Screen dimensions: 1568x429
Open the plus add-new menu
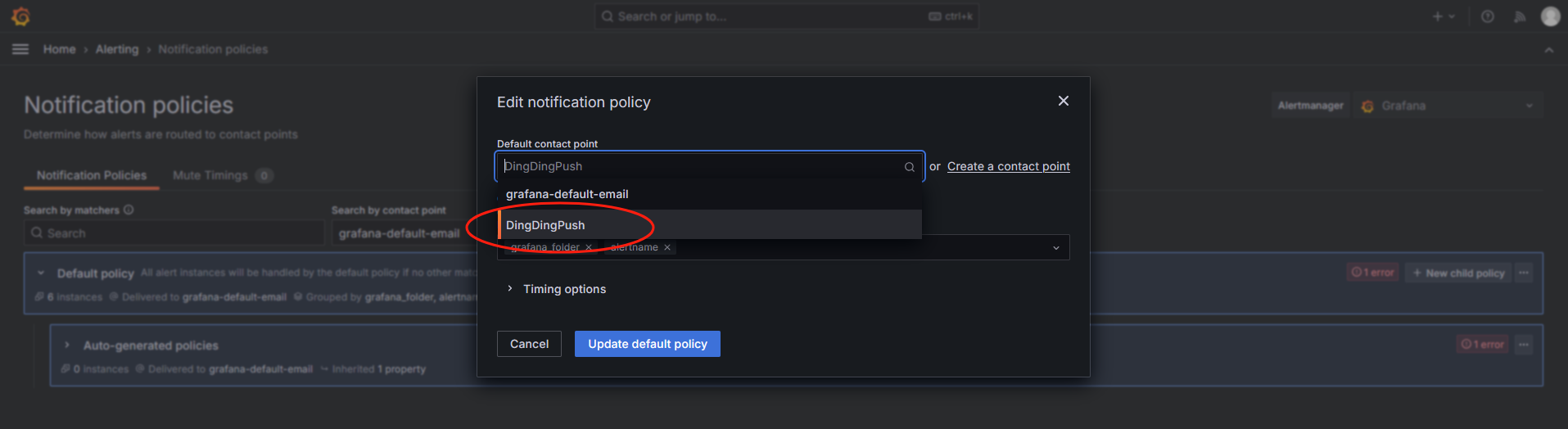click(x=1444, y=16)
